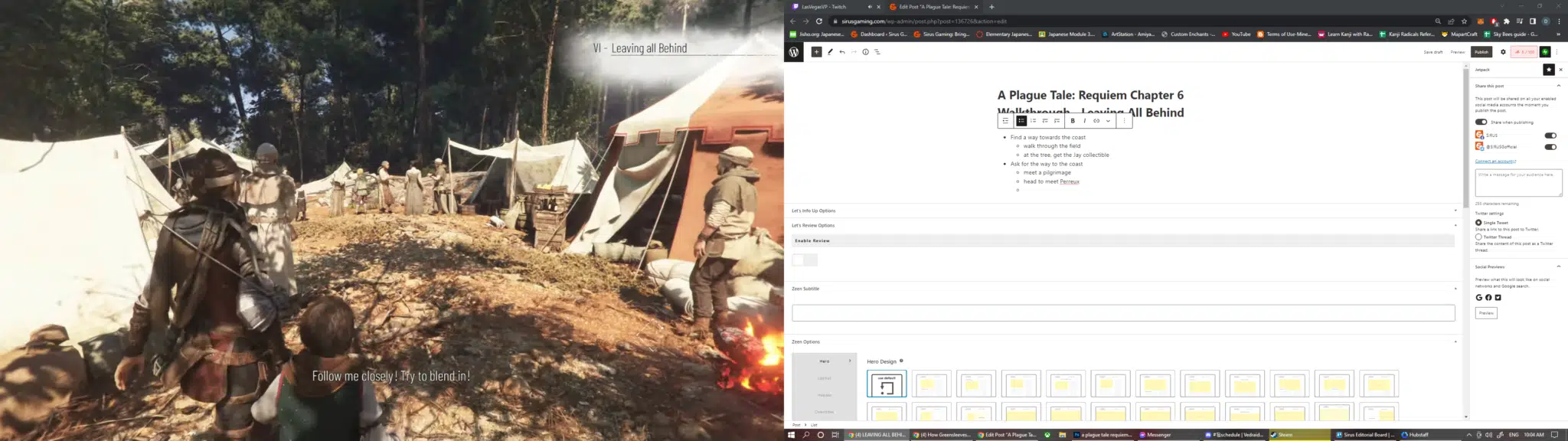Select the Twitter Thread radio option
This screenshot has height=441, width=1568.
click(1478, 237)
